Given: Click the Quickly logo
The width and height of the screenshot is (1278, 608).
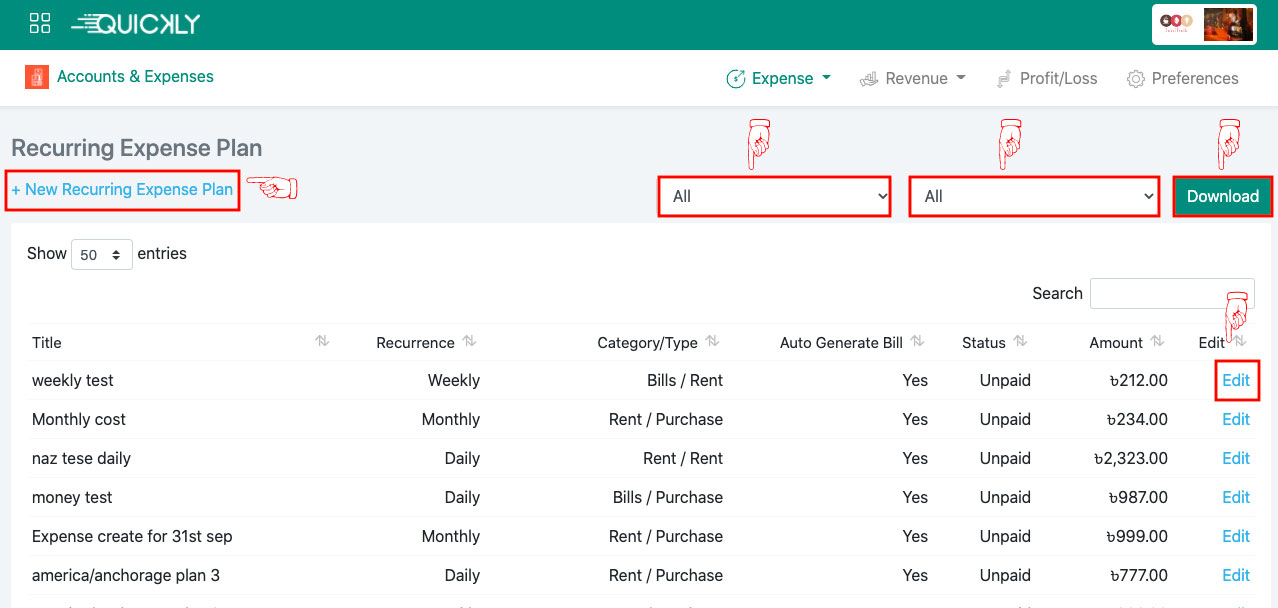Looking at the screenshot, I should pos(136,24).
